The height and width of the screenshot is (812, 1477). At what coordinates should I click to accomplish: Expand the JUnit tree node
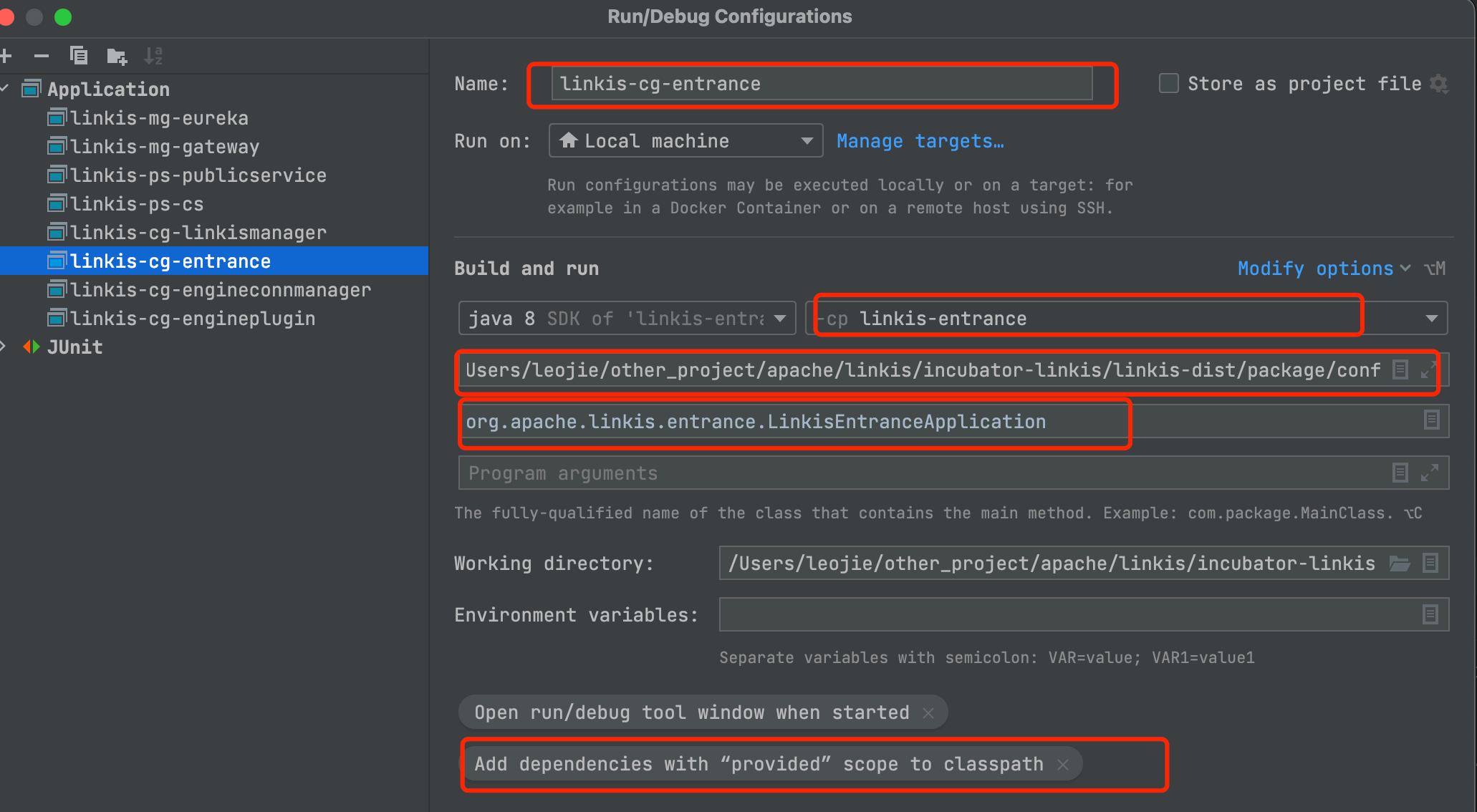pos(4,347)
